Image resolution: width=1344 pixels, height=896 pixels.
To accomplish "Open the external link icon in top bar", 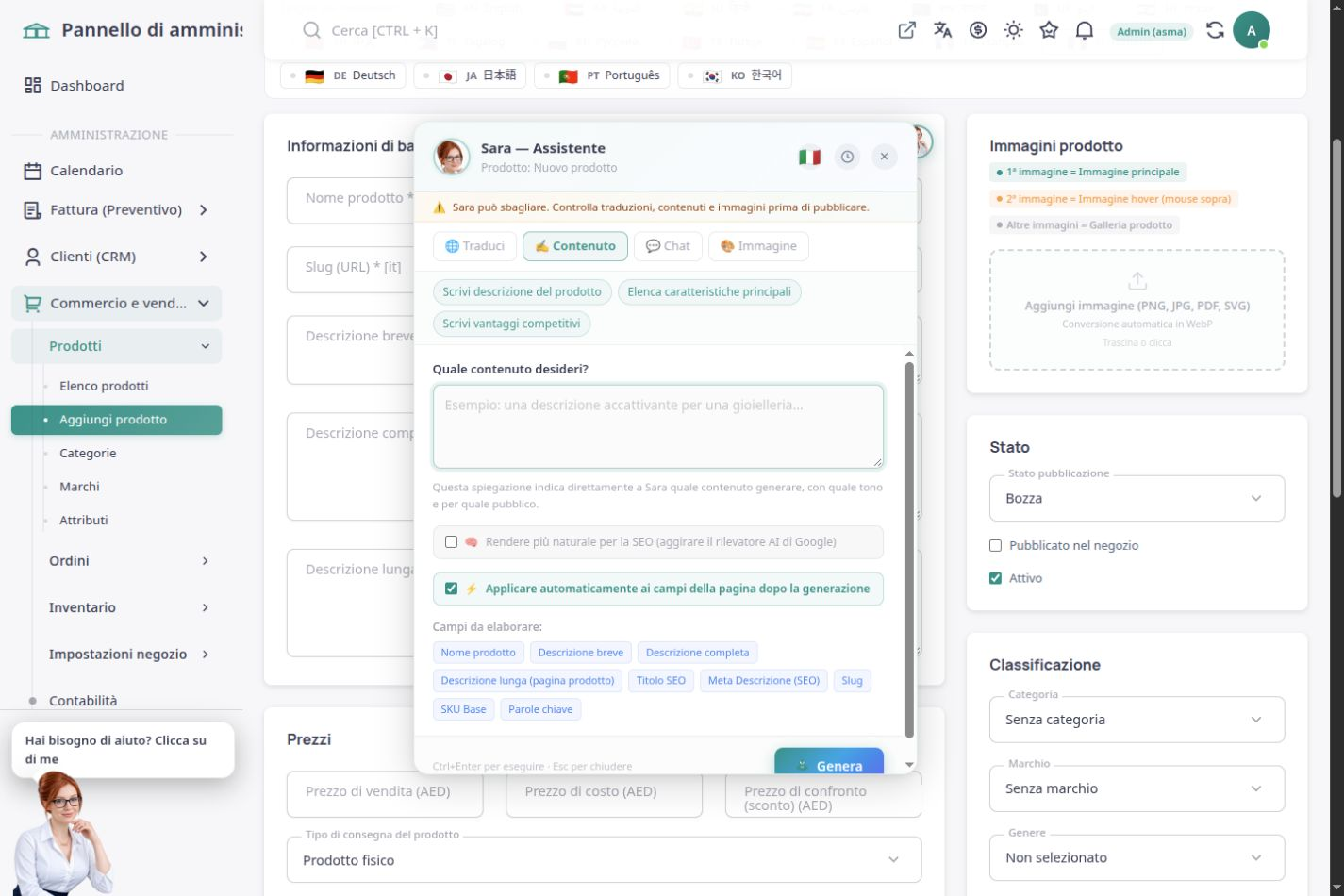I will coord(906,30).
